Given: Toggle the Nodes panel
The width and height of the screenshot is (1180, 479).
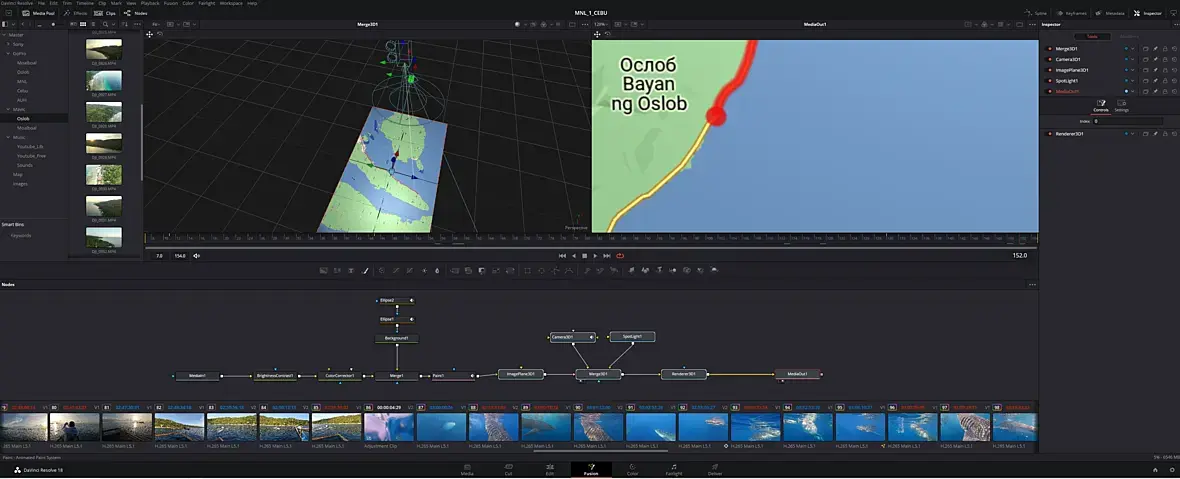Looking at the screenshot, I should pyautogui.click(x=137, y=13).
